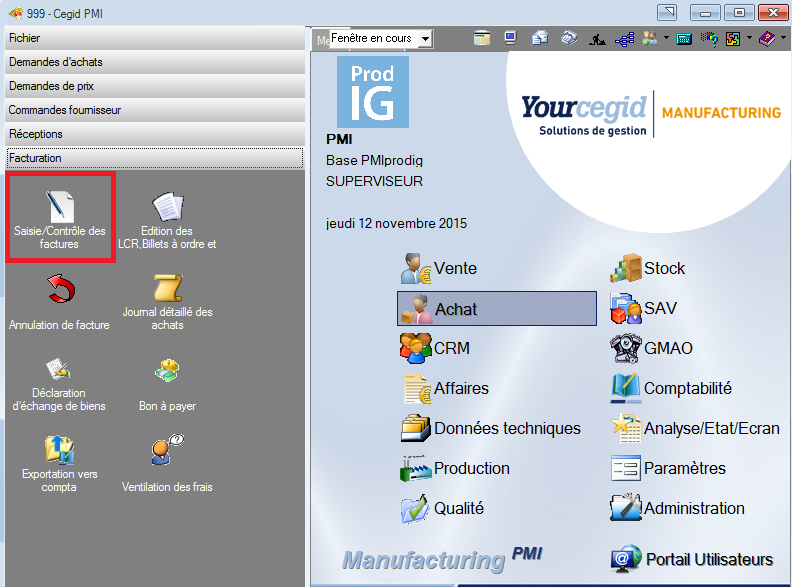Select the Achat module

coord(497,308)
